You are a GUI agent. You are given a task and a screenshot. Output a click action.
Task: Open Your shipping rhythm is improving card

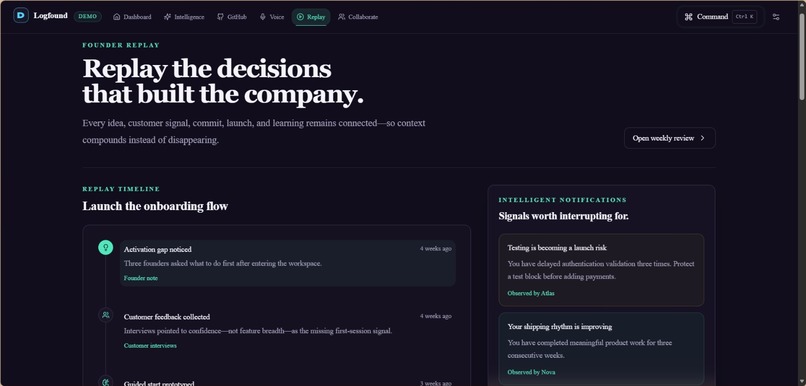[x=601, y=349]
